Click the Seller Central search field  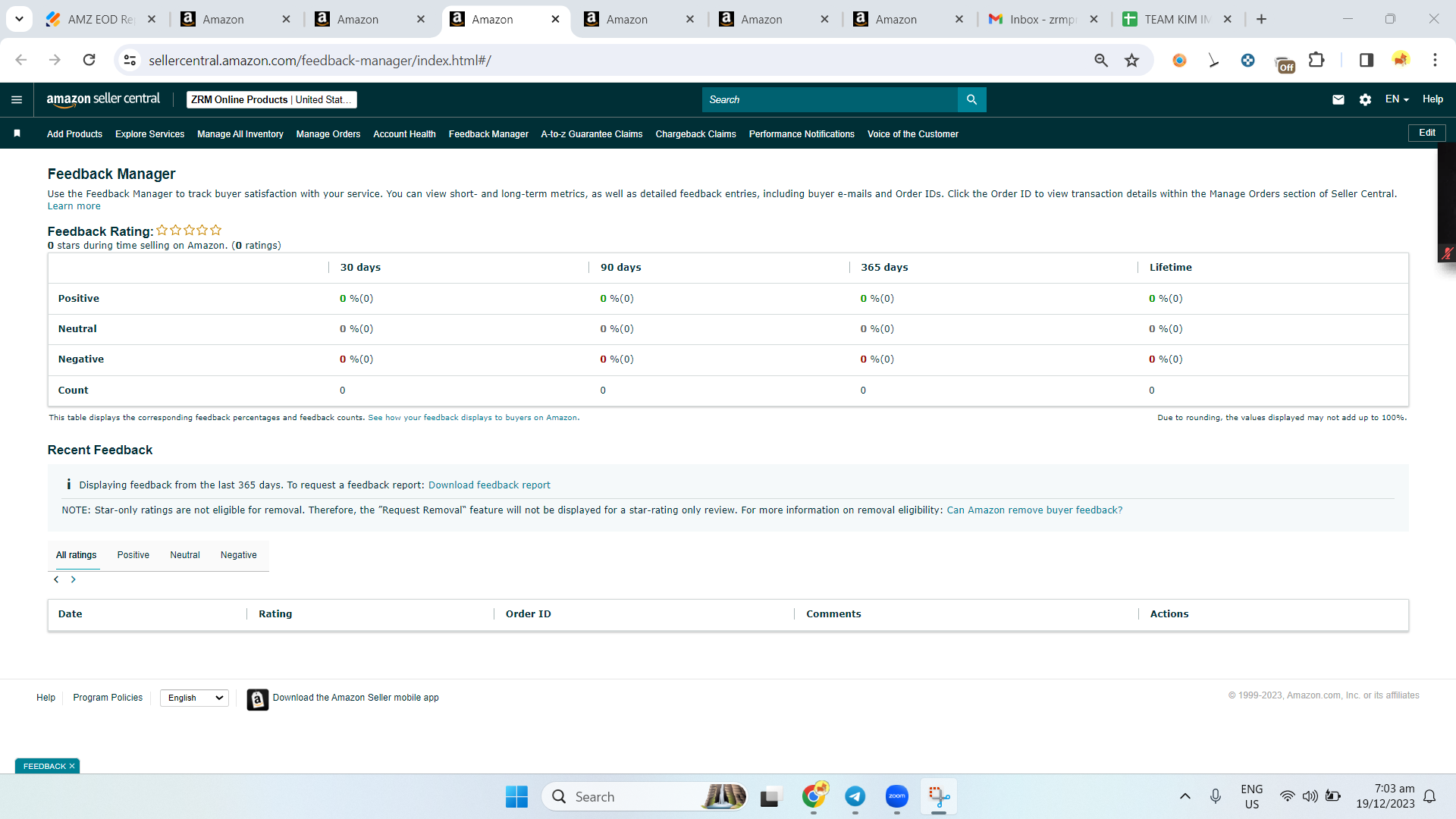click(x=830, y=99)
